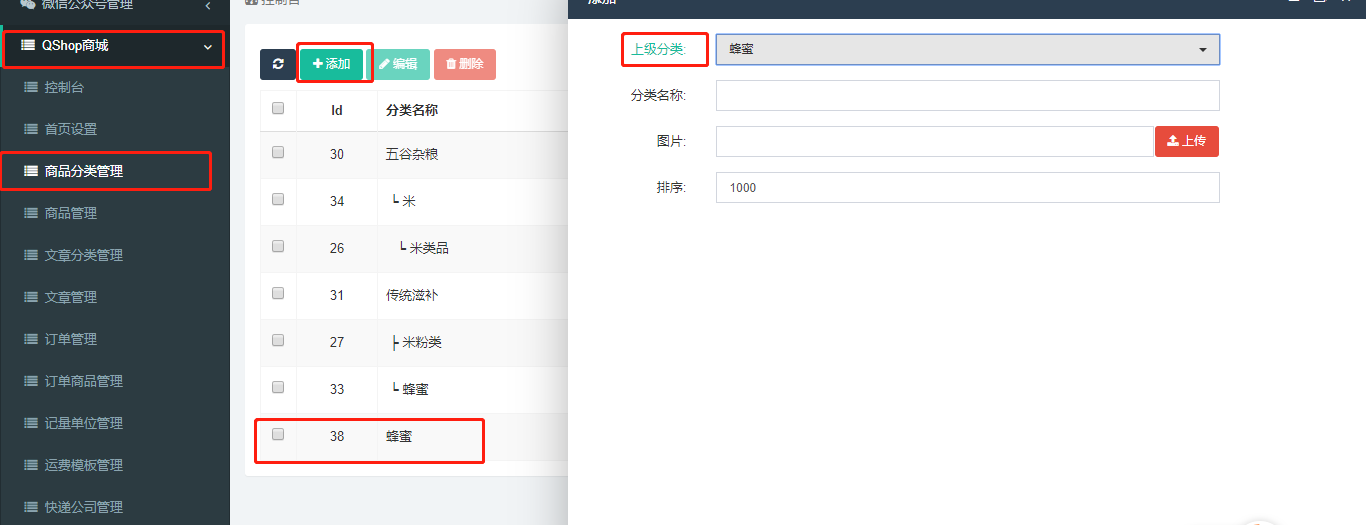Open 文章分类管理 in the sidebar
This screenshot has width=1366, height=525.
tap(84, 256)
